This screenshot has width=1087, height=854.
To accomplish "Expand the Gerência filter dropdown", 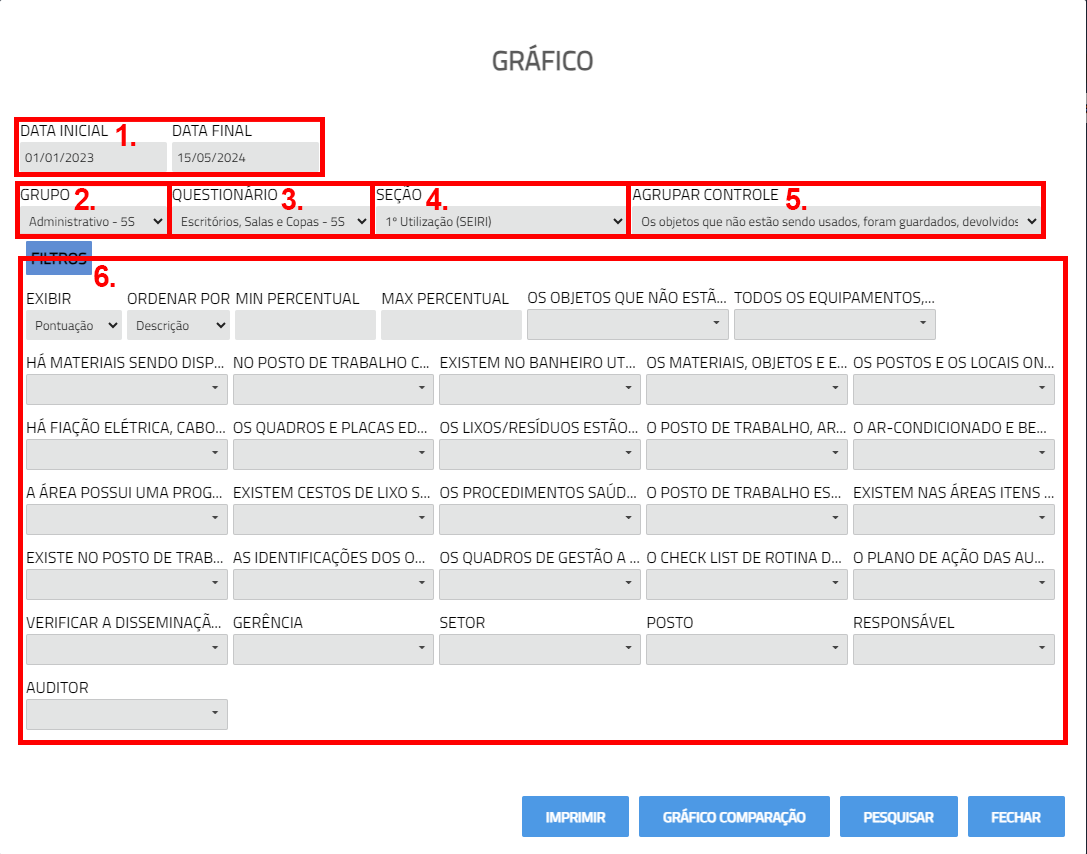I will click(x=333, y=649).
